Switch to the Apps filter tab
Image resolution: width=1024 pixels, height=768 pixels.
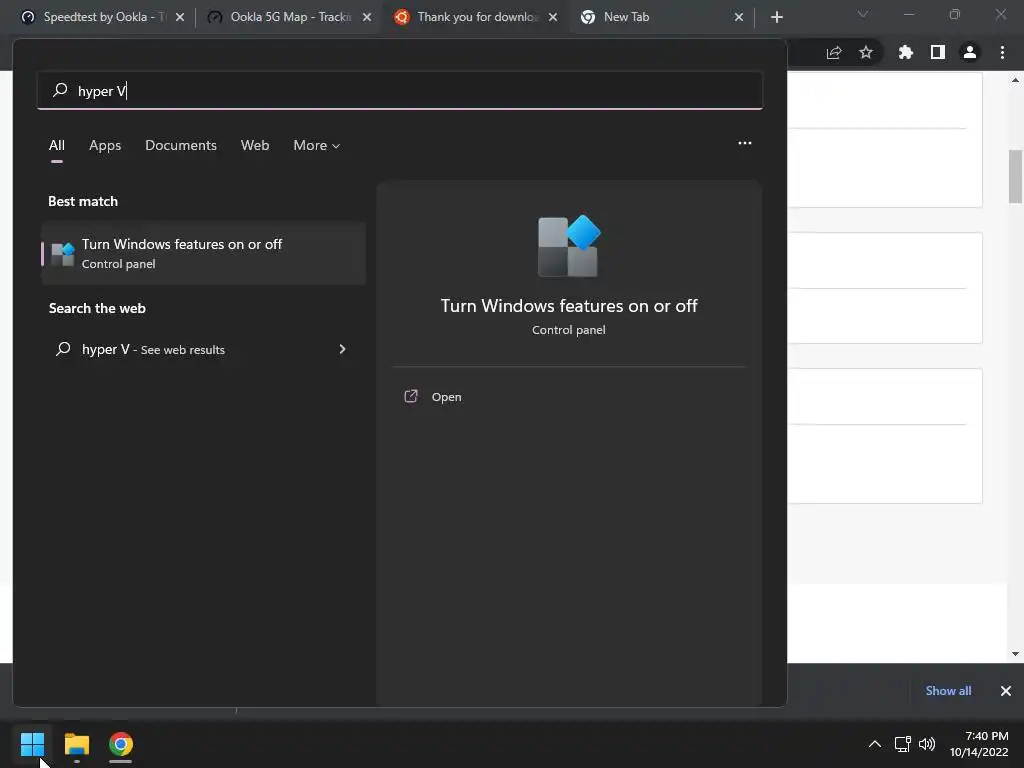105,145
